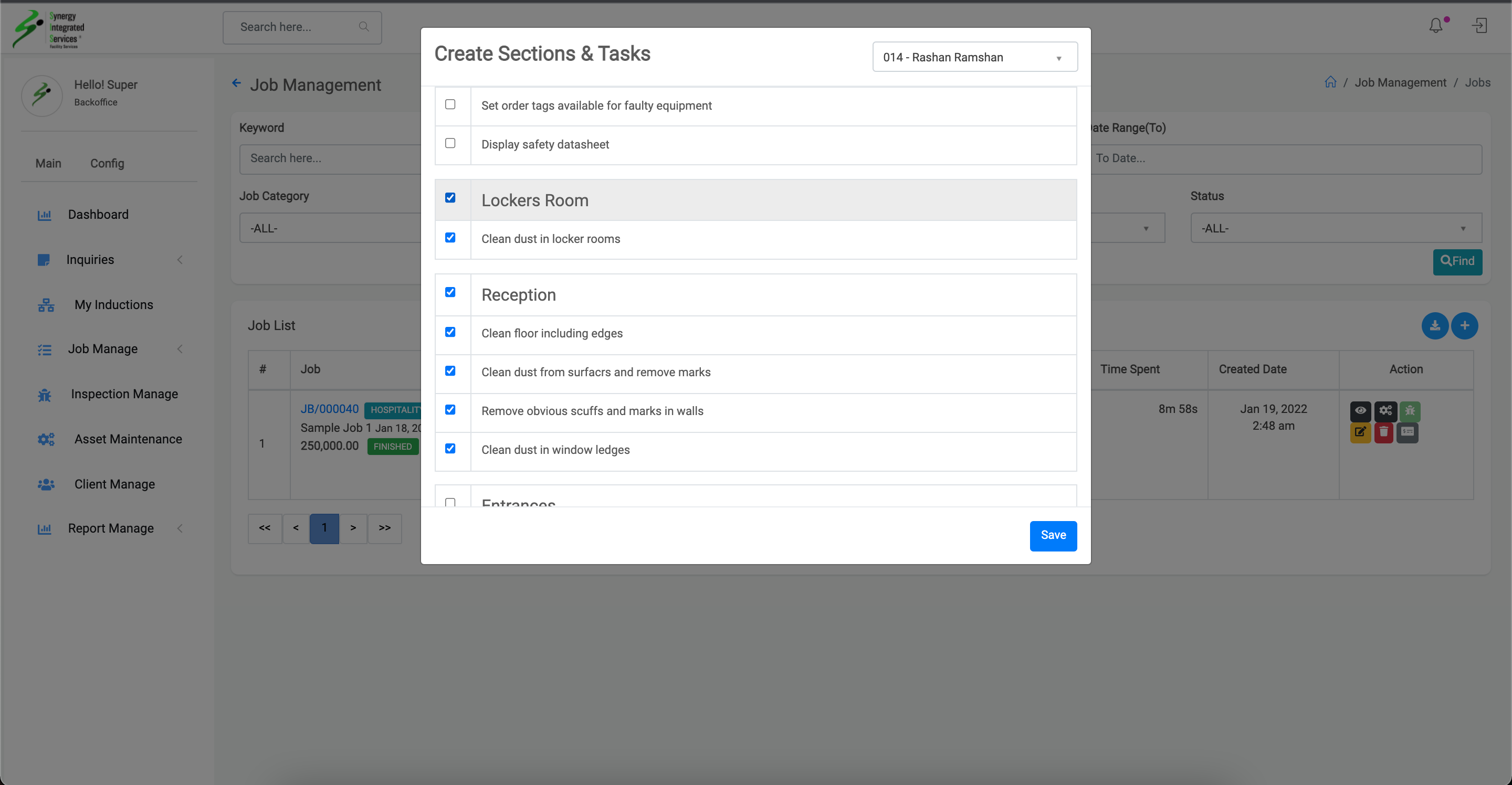Uncheck Clean dust in window ledges
The width and height of the screenshot is (1512, 785).
pos(450,449)
